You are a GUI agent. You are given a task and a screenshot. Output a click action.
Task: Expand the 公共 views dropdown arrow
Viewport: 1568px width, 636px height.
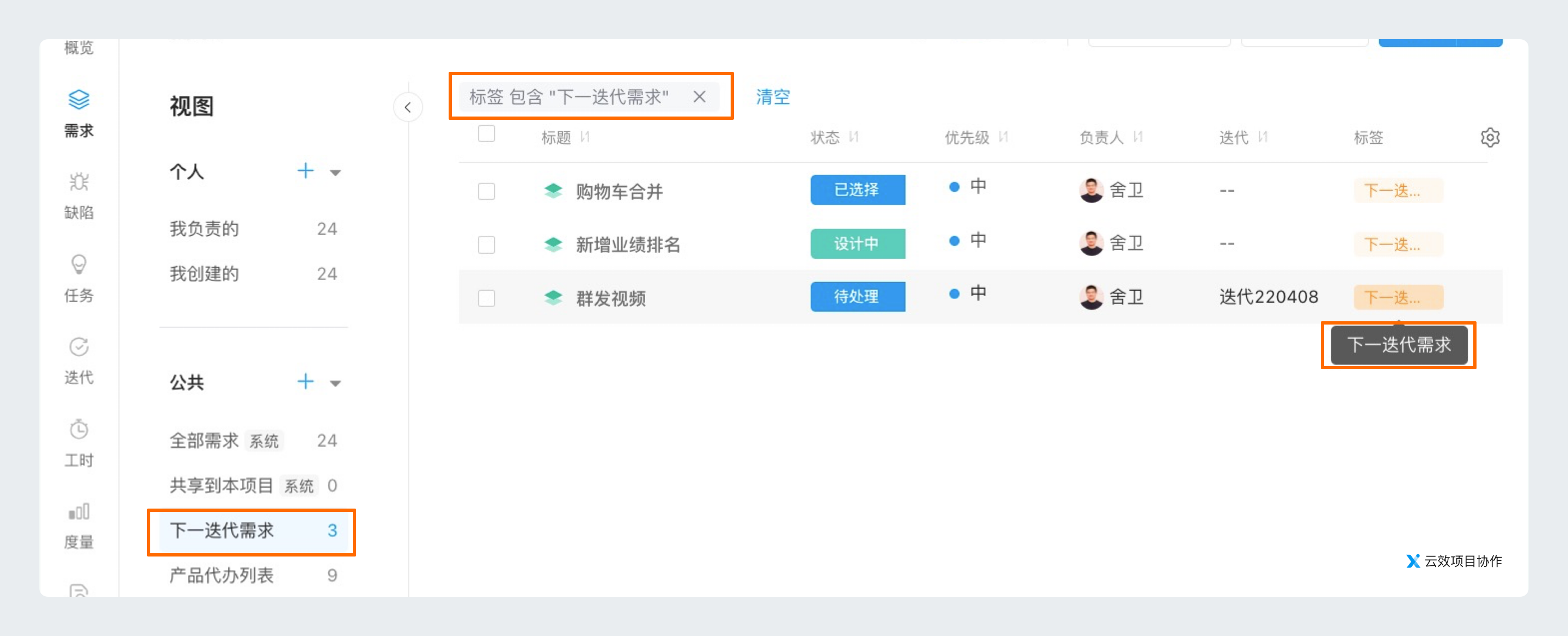(x=335, y=383)
